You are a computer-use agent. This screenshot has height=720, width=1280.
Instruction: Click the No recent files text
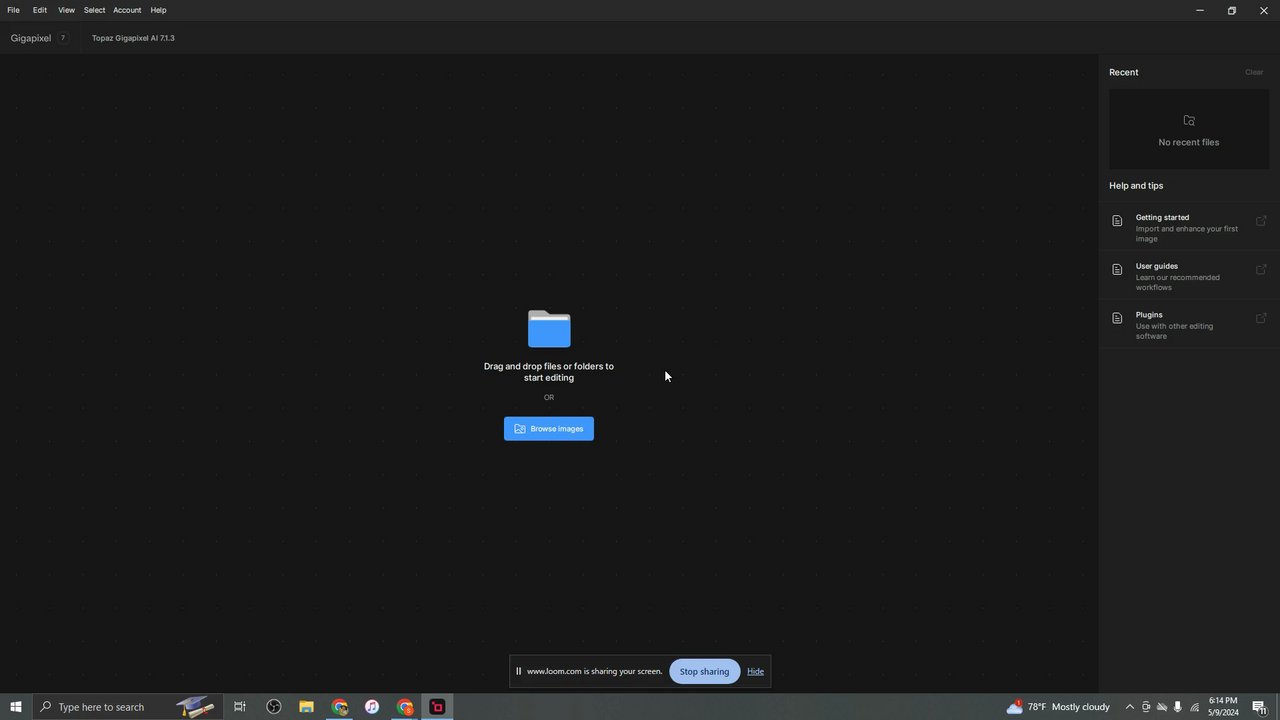click(1189, 142)
